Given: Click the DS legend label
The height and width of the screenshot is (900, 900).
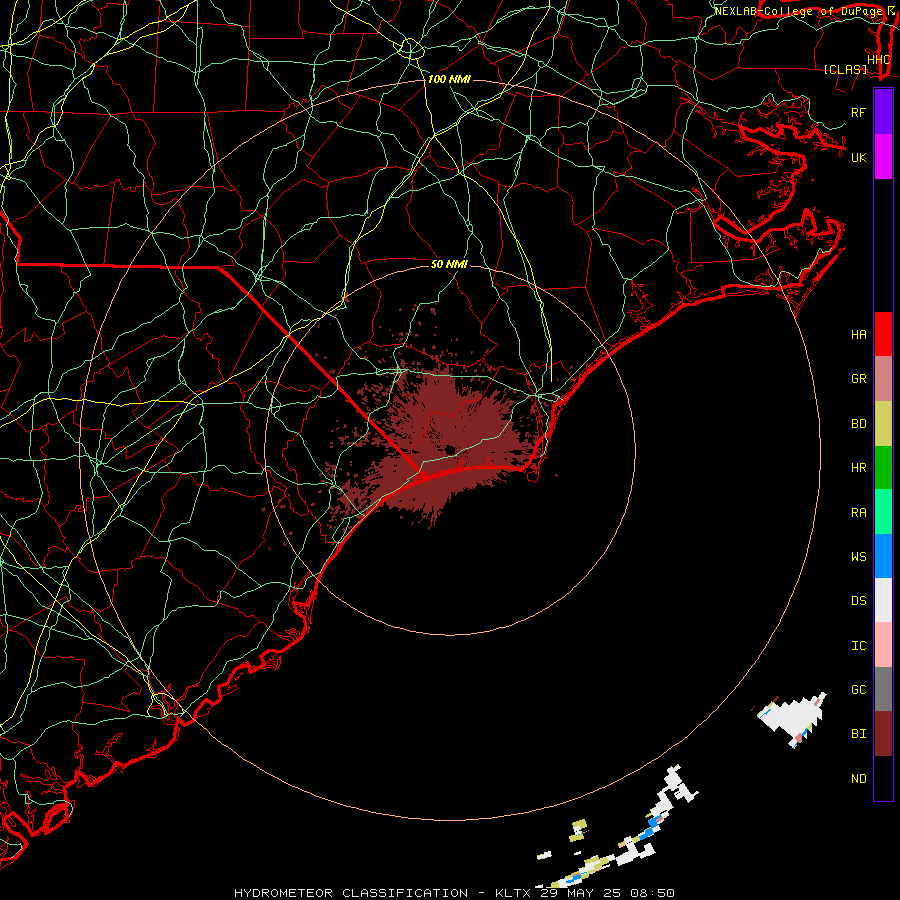Looking at the screenshot, I should pos(859,601).
